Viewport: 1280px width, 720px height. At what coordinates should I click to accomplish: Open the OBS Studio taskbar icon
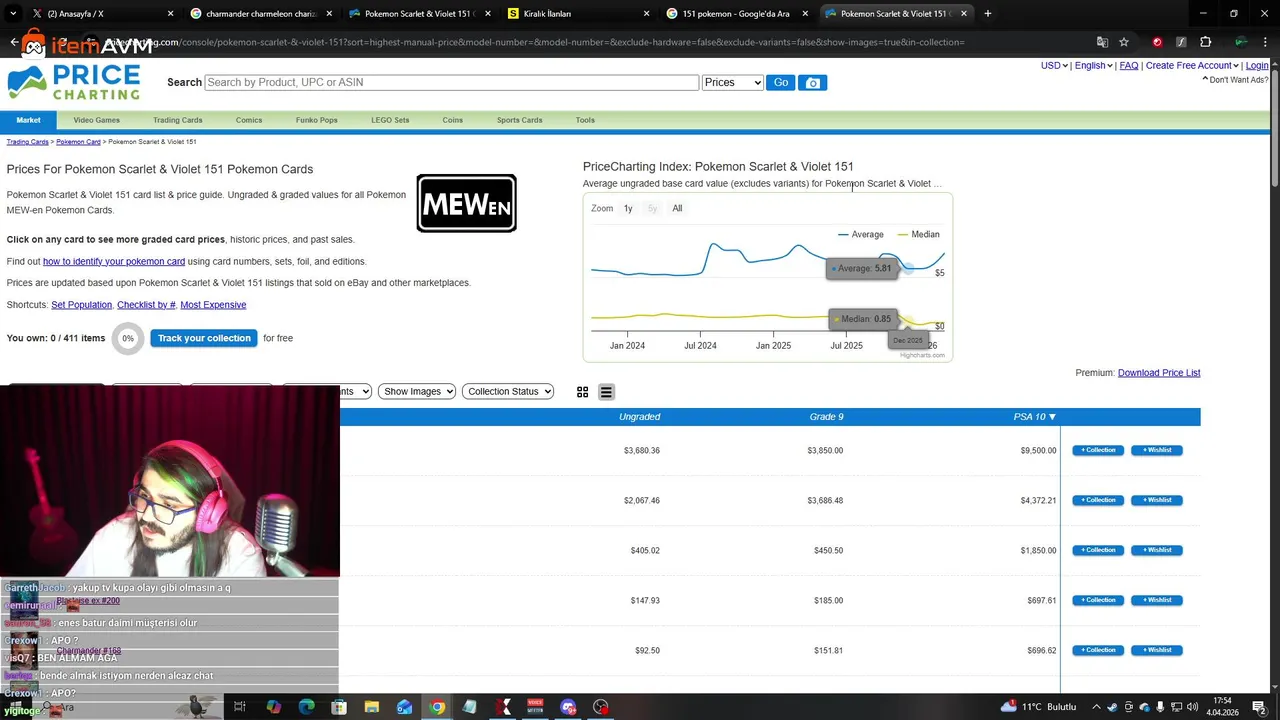click(x=601, y=707)
